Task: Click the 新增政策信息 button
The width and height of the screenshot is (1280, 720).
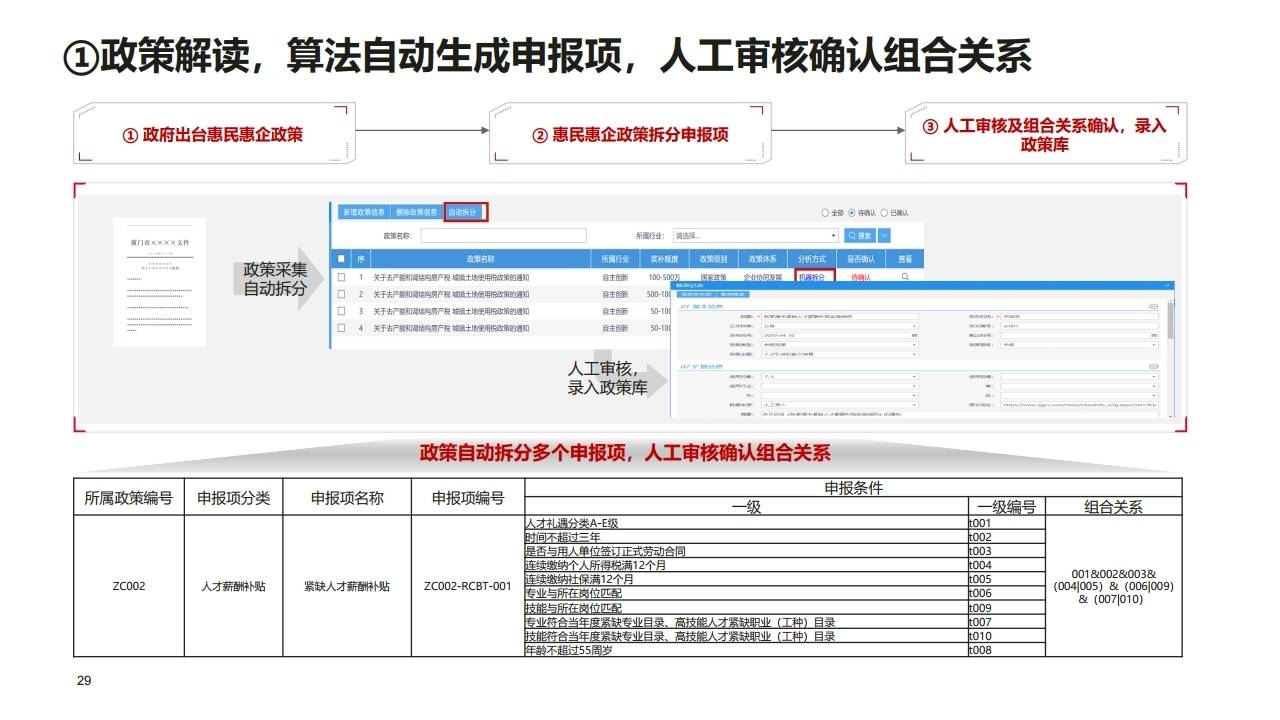Action: click(364, 212)
